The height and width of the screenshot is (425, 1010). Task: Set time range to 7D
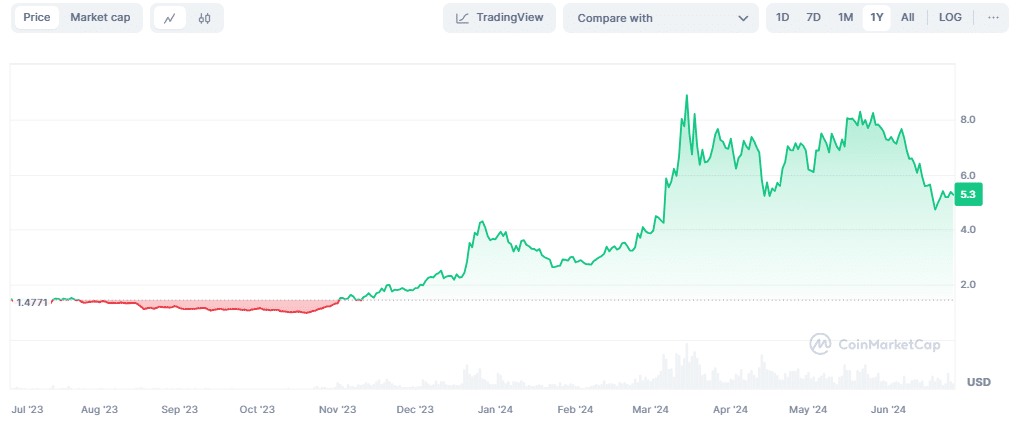[x=813, y=18]
